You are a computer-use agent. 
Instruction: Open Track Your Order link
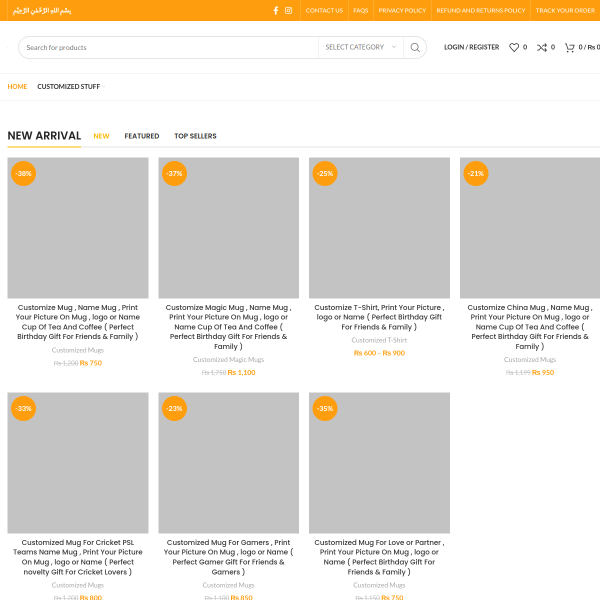tap(565, 10)
